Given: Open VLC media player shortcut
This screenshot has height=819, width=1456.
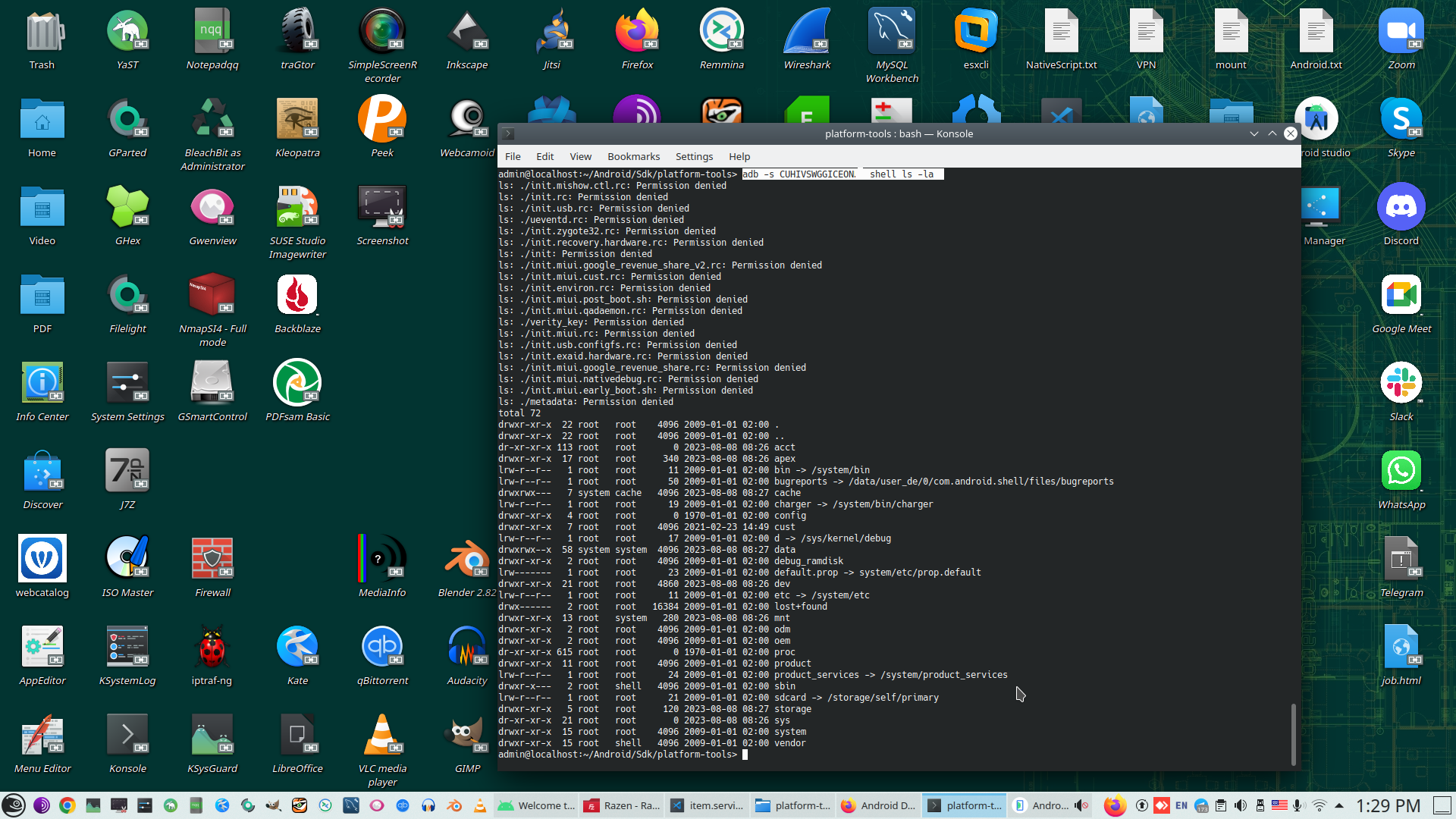Looking at the screenshot, I should coord(382,737).
